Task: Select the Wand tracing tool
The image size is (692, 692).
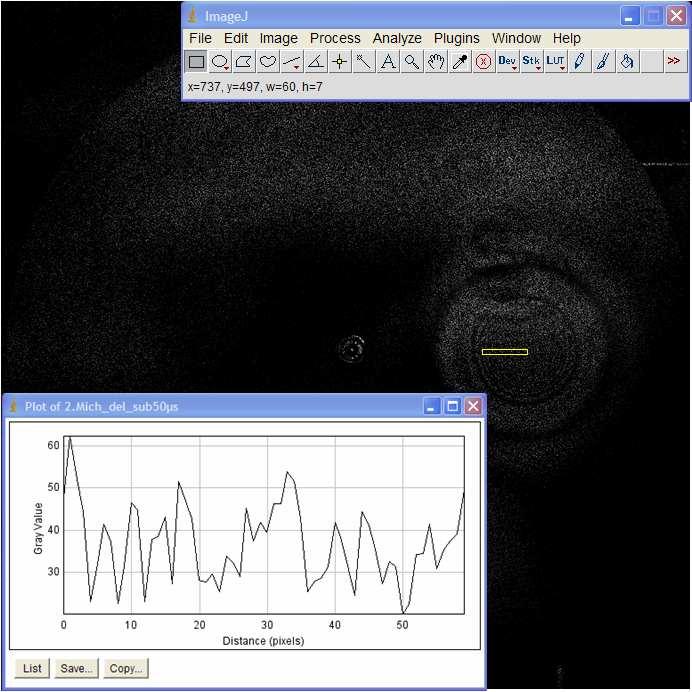Action: pos(363,62)
